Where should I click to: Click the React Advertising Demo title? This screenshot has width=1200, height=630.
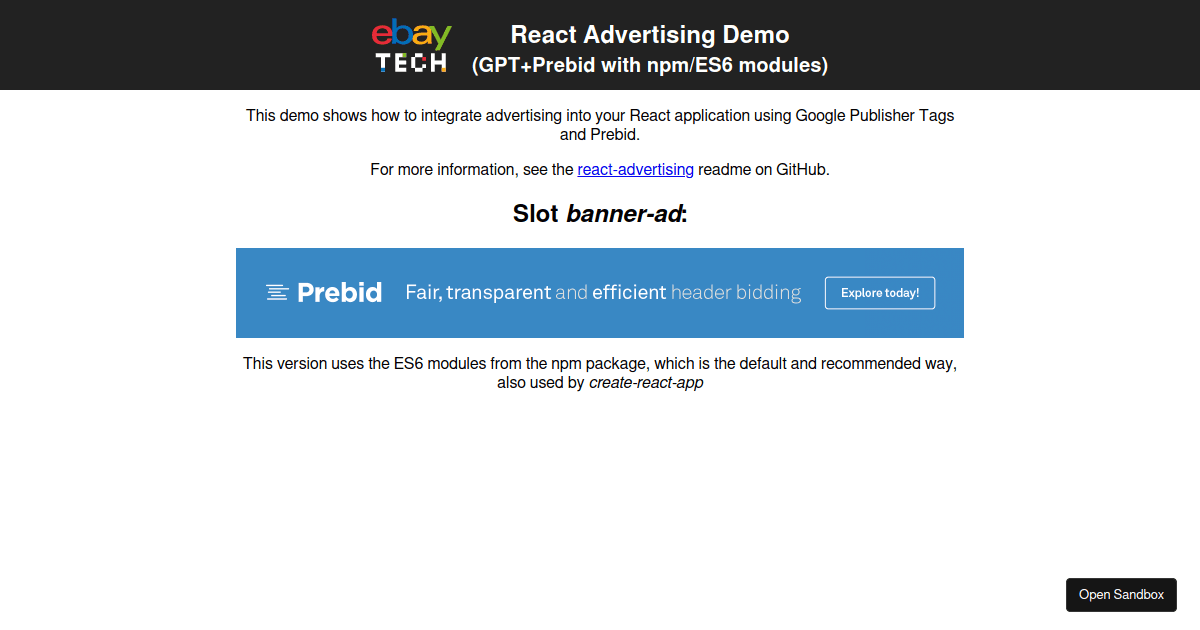click(650, 35)
